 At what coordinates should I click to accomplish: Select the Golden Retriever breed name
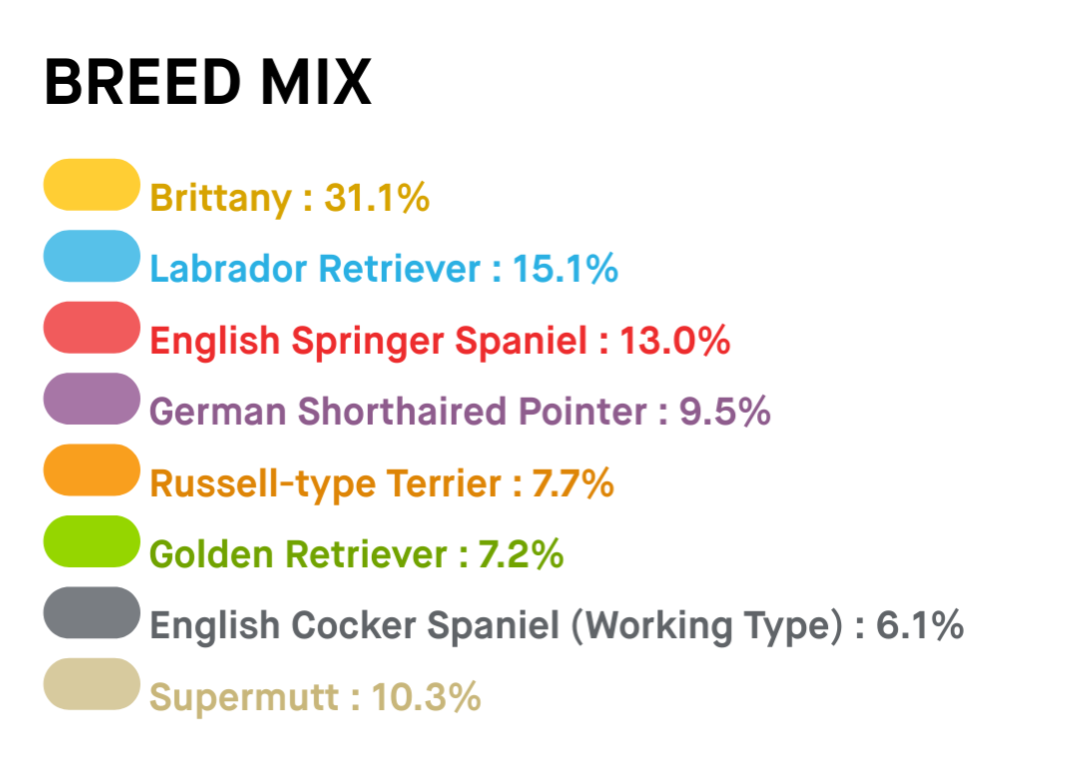tap(298, 555)
